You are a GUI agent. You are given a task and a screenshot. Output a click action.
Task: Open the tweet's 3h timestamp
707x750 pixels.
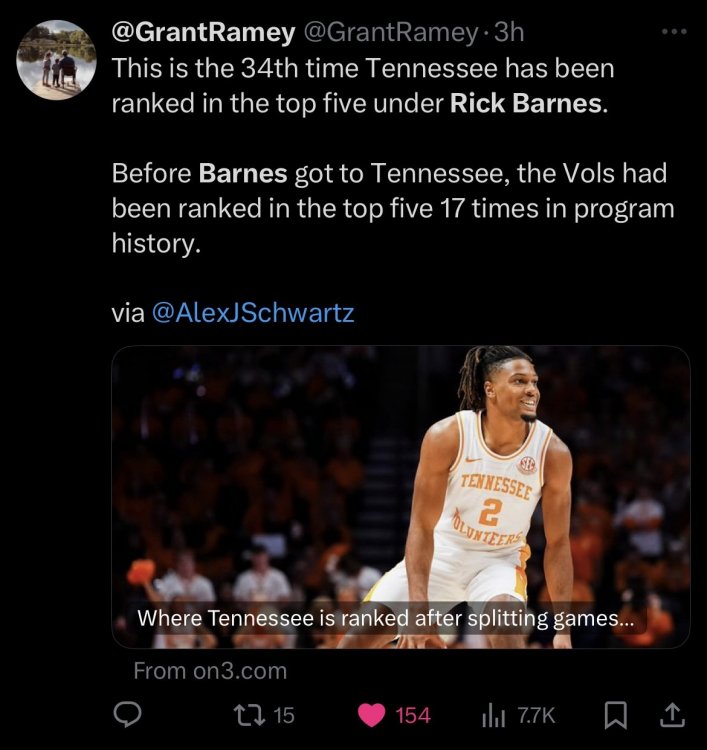coord(509,33)
